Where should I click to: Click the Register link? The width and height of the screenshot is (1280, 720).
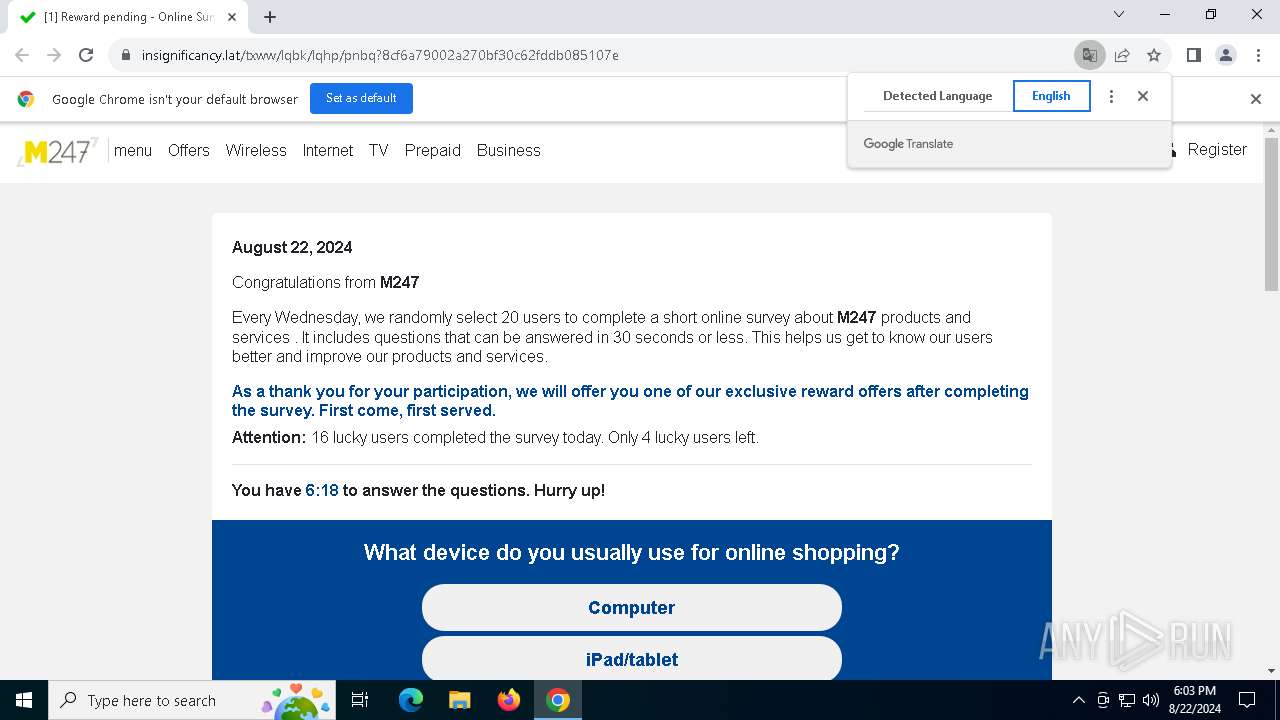click(x=1217, y=149)
